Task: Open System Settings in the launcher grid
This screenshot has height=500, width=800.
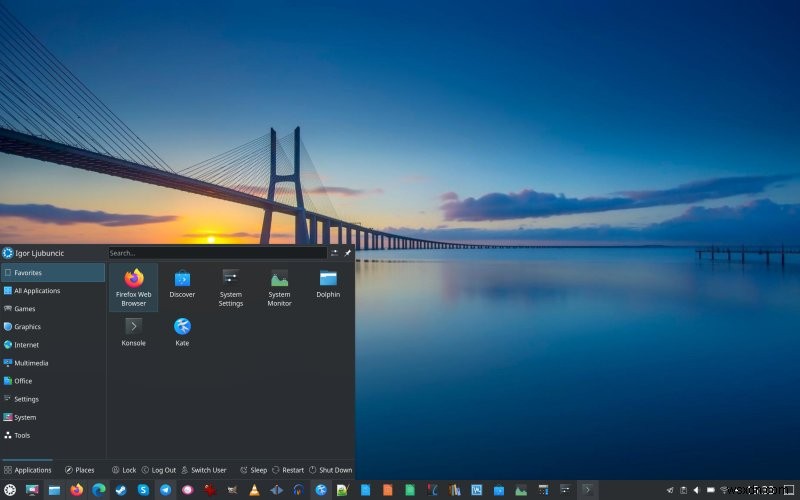Action: point(231,287)
